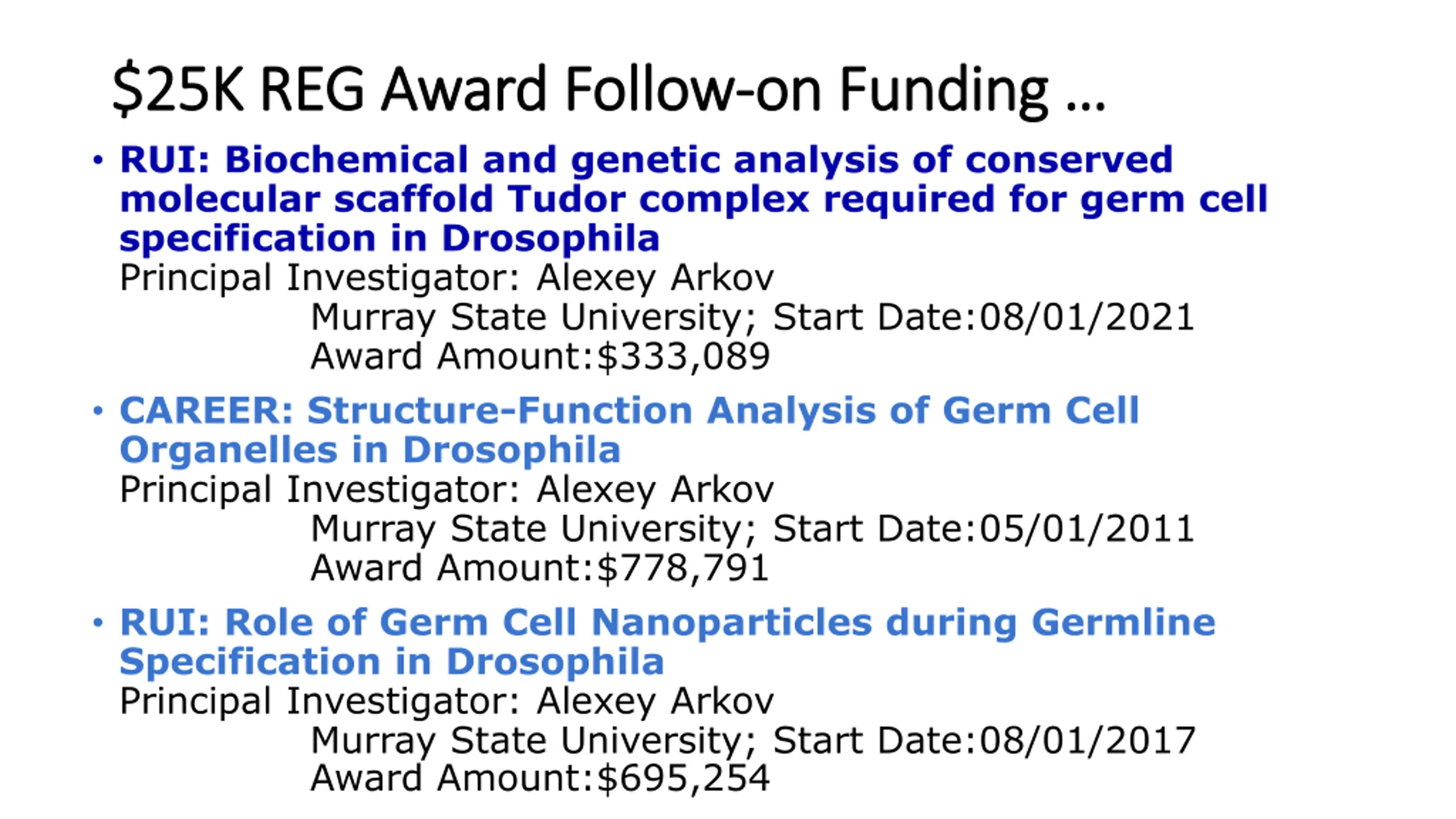
Task: Open the CAREER Structure-Function Analysis link
Action: click(629, 430)
